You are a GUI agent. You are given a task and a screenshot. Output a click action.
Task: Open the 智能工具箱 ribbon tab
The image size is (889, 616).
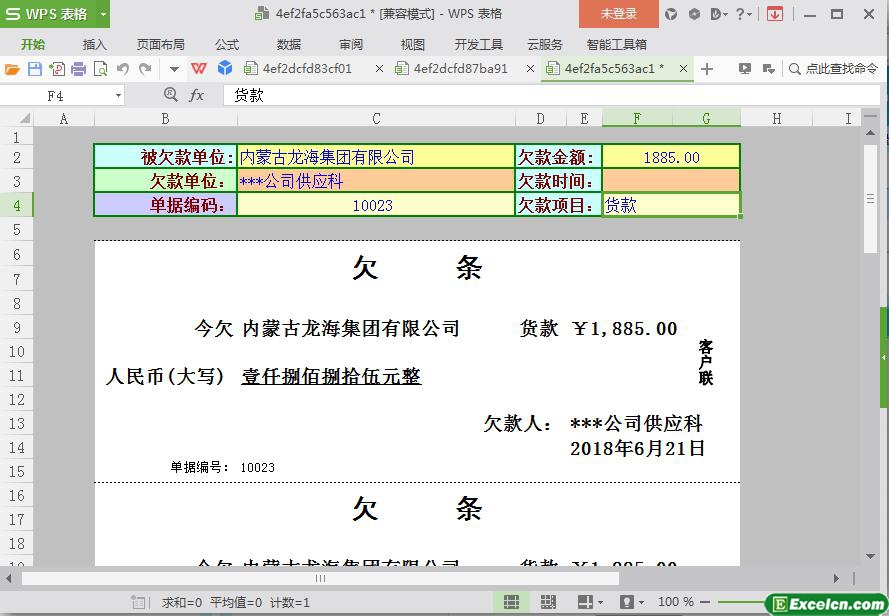[617, 44]
